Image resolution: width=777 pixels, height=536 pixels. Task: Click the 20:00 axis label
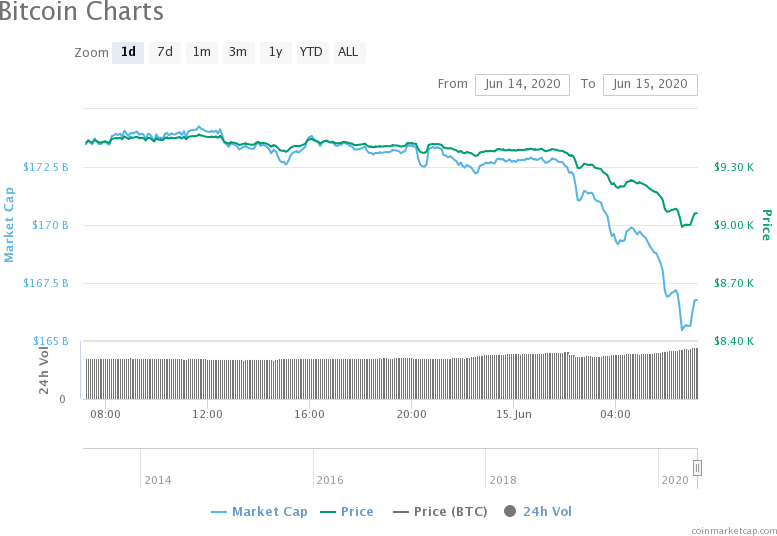point(411,414)
